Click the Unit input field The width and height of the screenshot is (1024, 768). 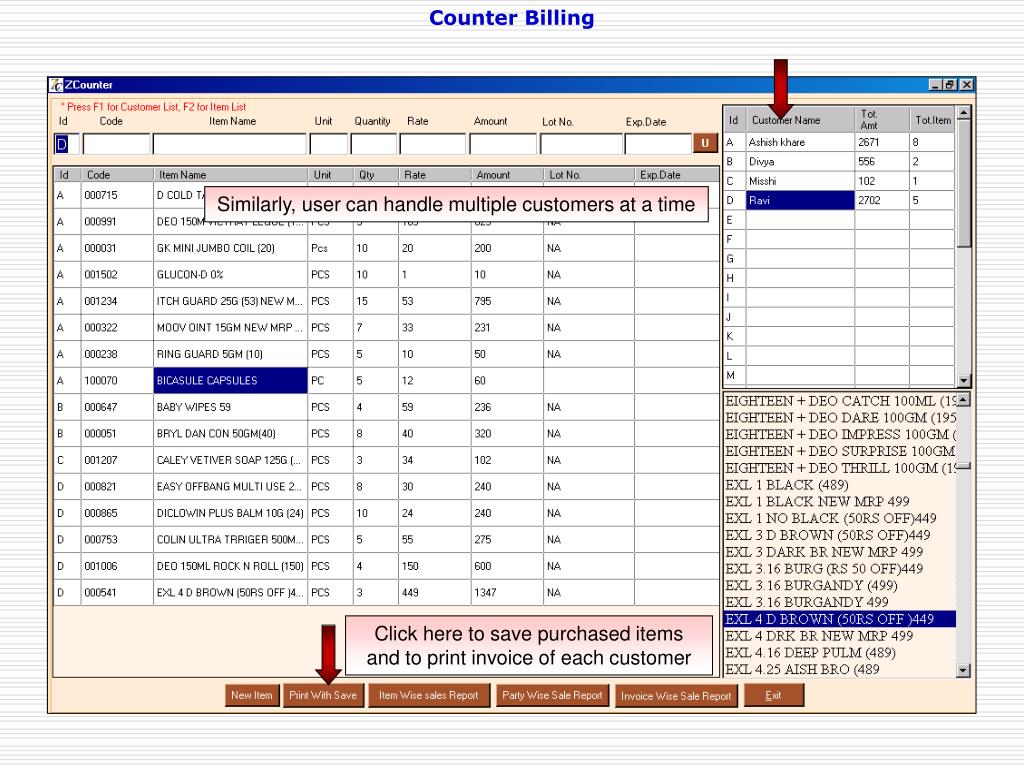pyautogui.click(x=328, y=144)
